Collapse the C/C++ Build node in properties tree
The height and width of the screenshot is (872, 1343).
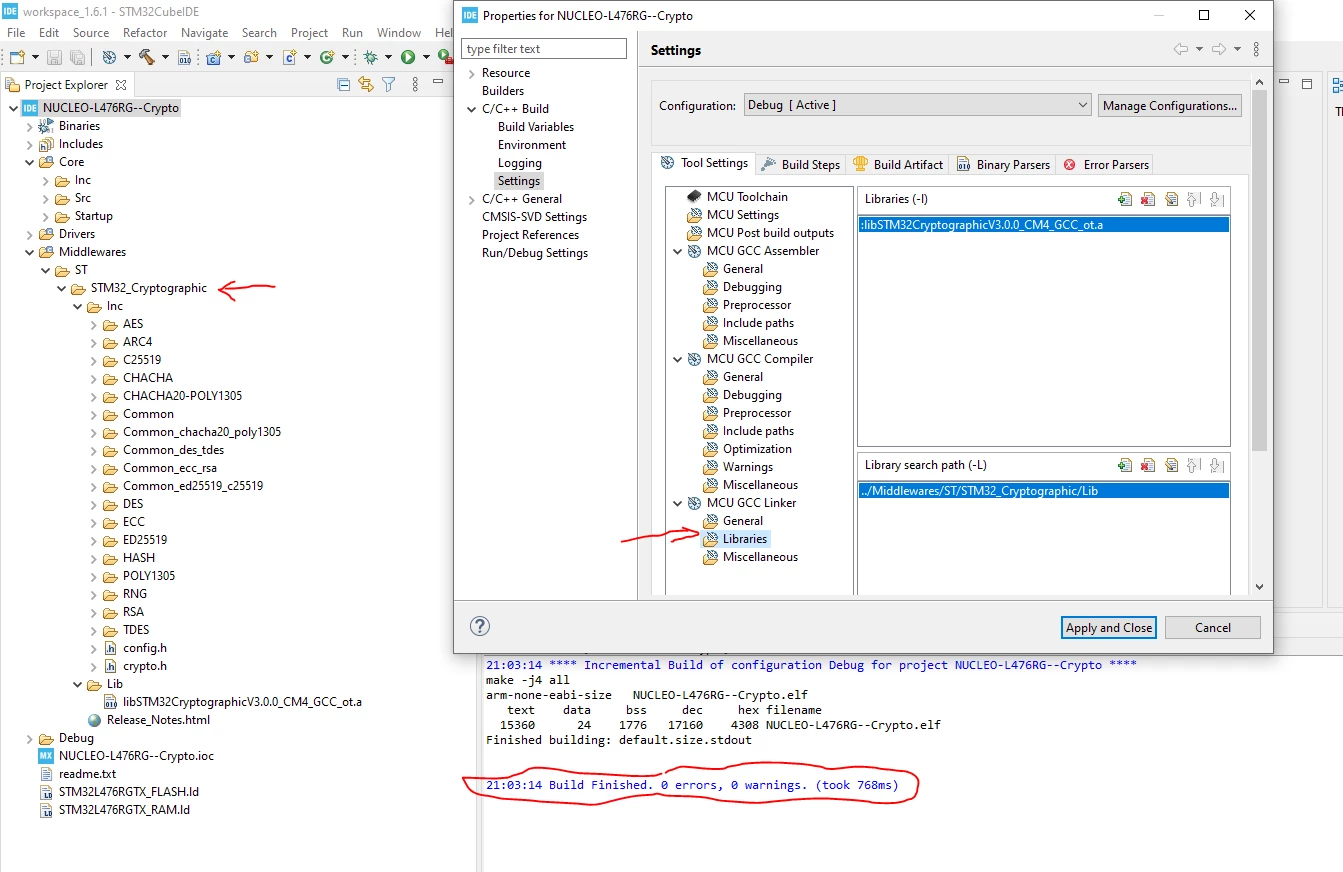[472, 109]
